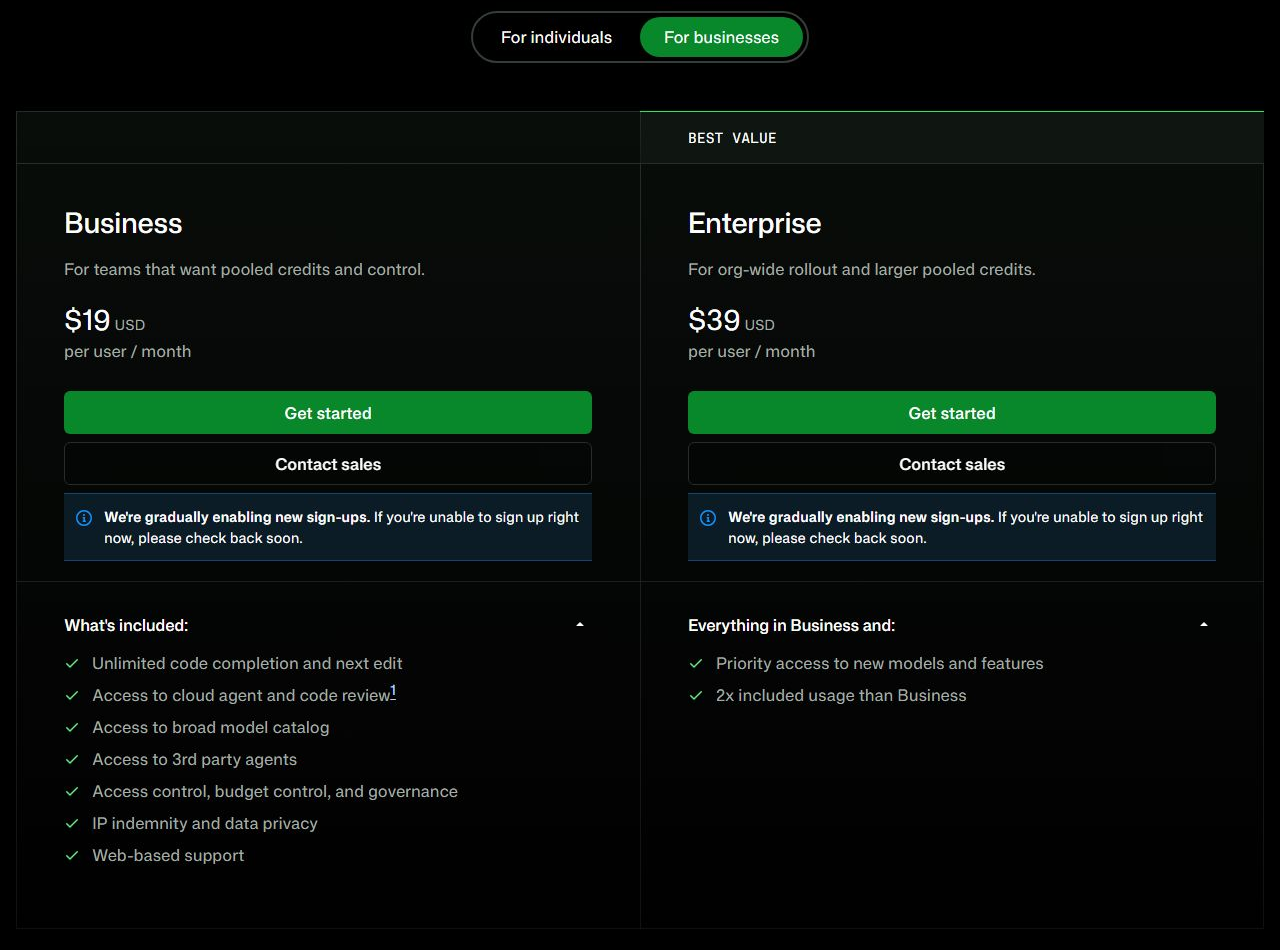This screenshot has width=1280, height=950.
Task: Contact sales for the Enterprise plan
Action: click(952, 464)
